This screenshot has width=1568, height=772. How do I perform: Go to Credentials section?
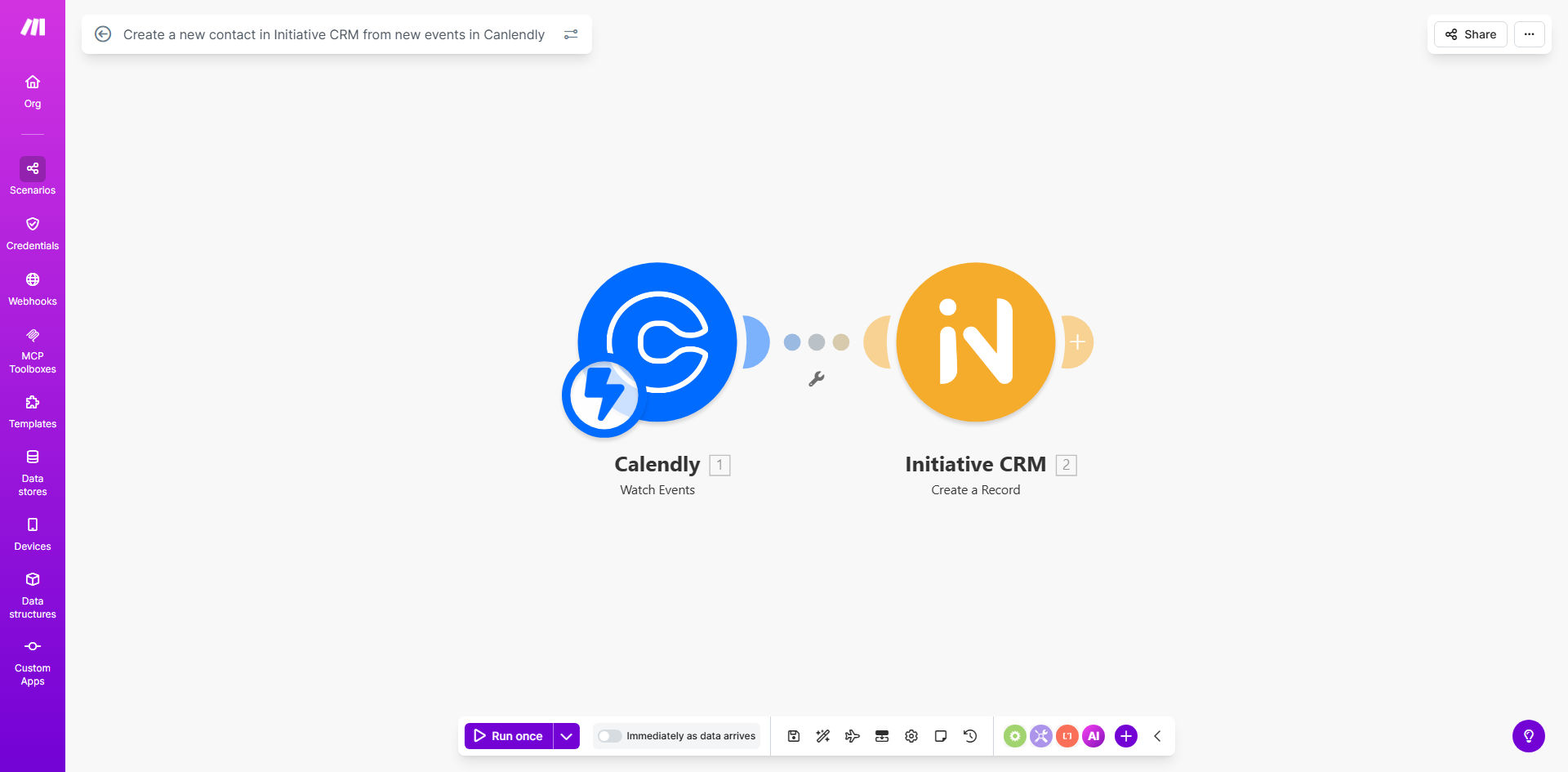pos(33,234)
